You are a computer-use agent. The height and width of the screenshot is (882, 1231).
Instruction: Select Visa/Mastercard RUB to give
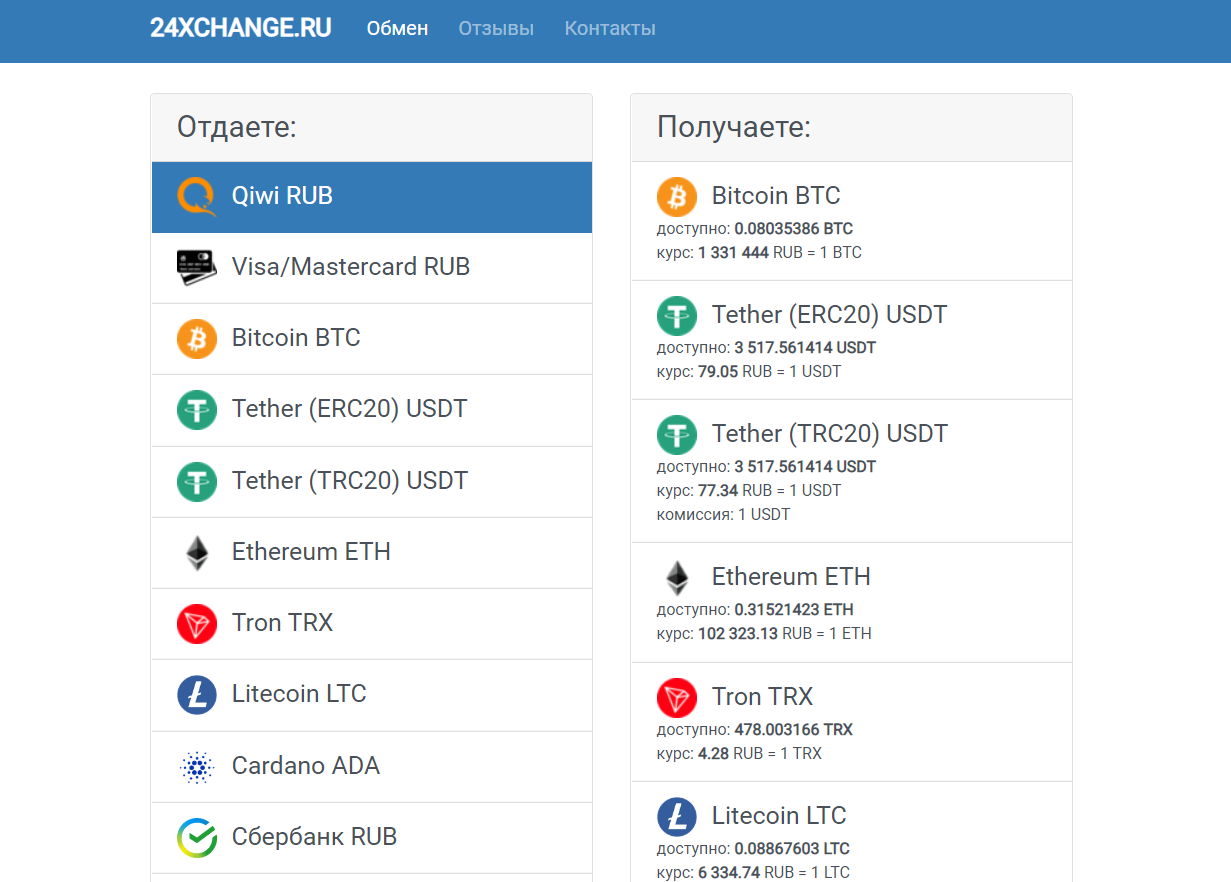[372, 268]
